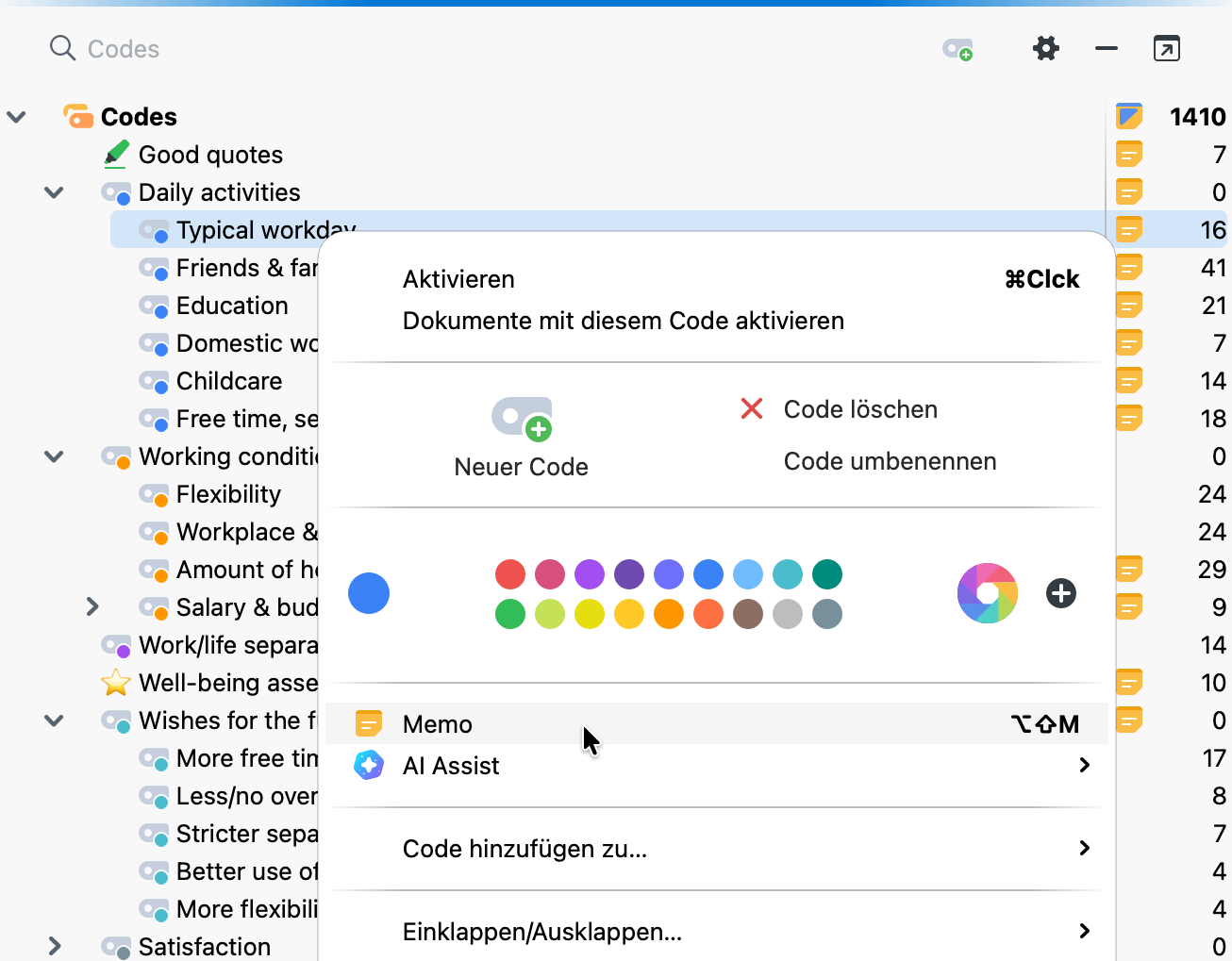Select the Education code row
Viewport: 1232px width, 961px height.
click(232, 306)
